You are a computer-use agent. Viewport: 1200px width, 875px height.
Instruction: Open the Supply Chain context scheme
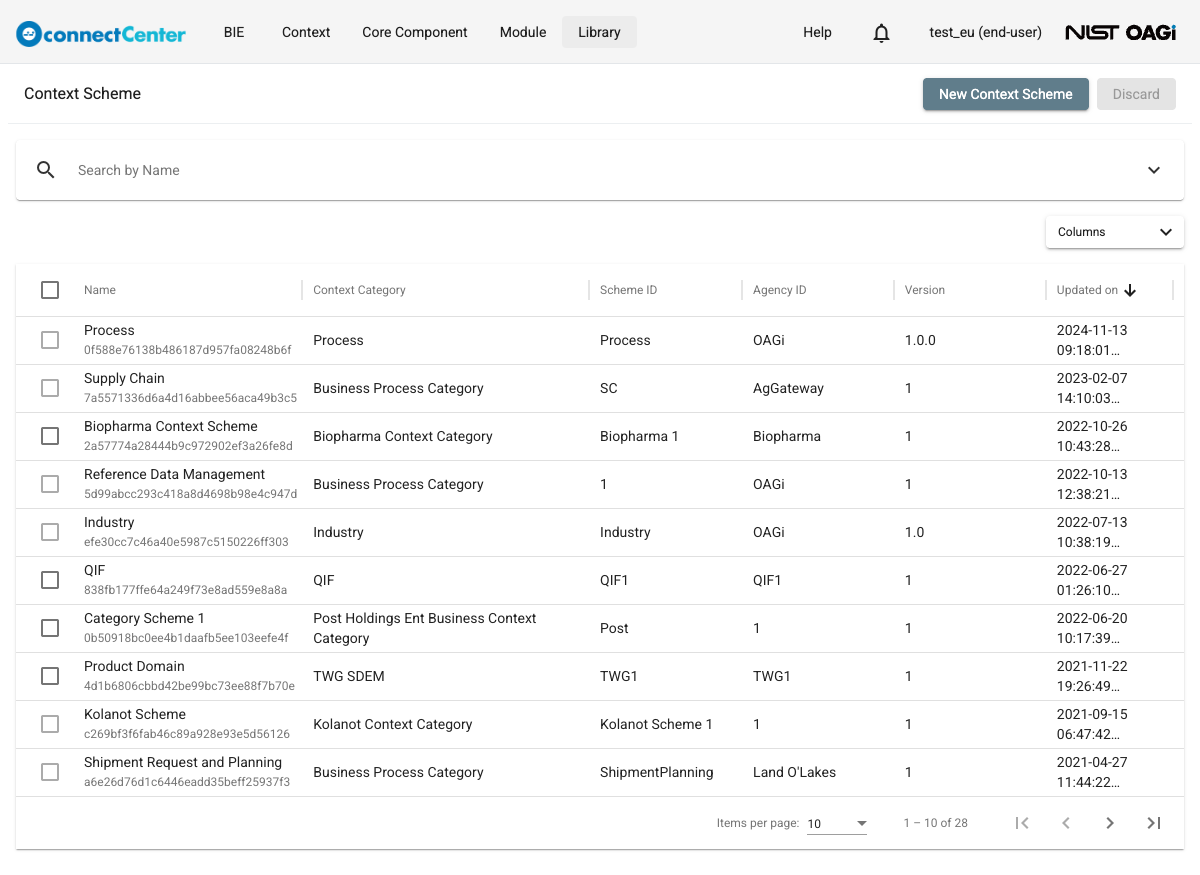[x=124, y=378]
